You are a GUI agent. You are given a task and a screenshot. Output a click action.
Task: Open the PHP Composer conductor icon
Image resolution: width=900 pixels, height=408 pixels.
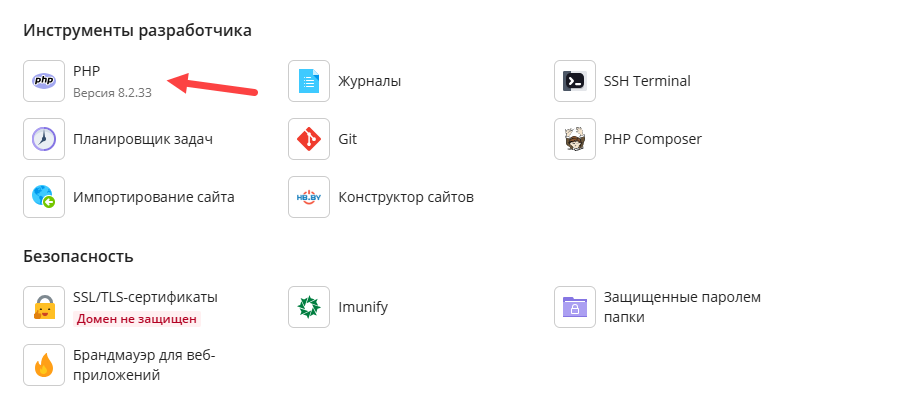[x=575, y=139]
